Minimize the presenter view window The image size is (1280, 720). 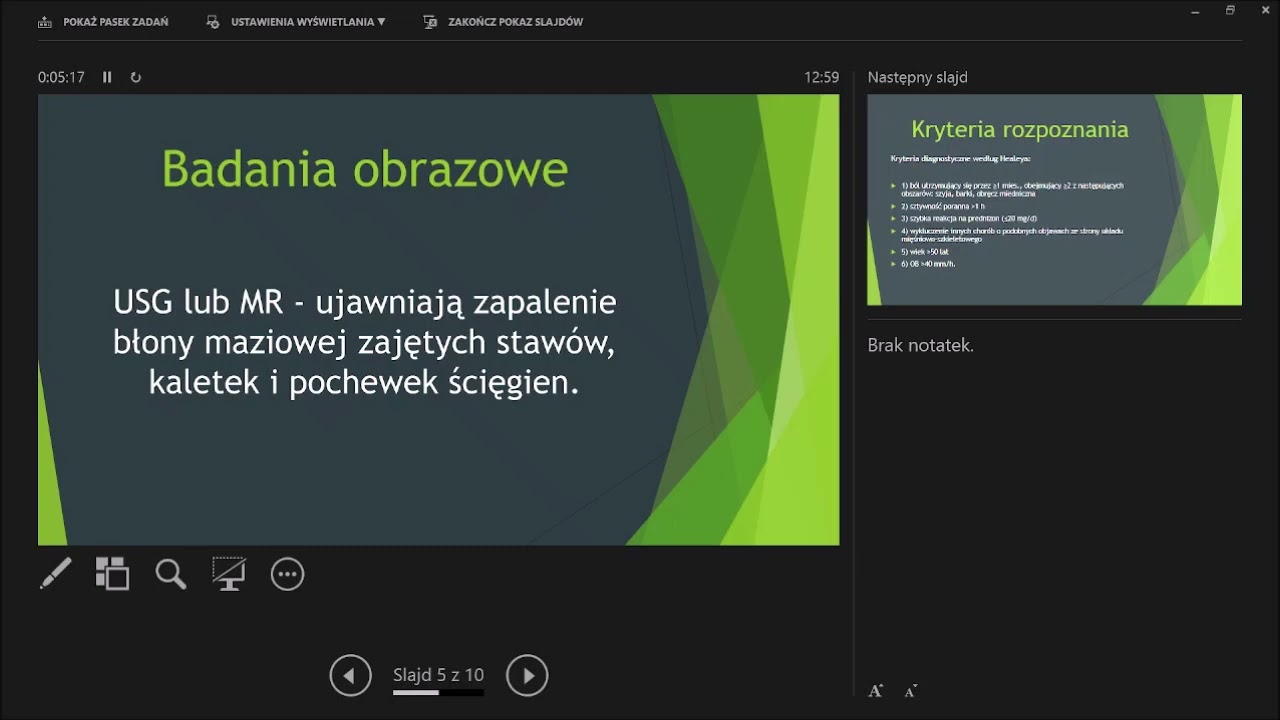(x=1197, y=11)
